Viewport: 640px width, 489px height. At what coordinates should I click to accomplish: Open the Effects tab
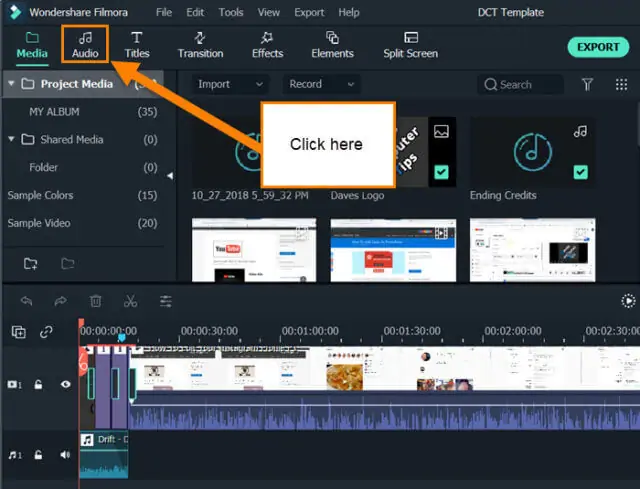coord(267,45)
